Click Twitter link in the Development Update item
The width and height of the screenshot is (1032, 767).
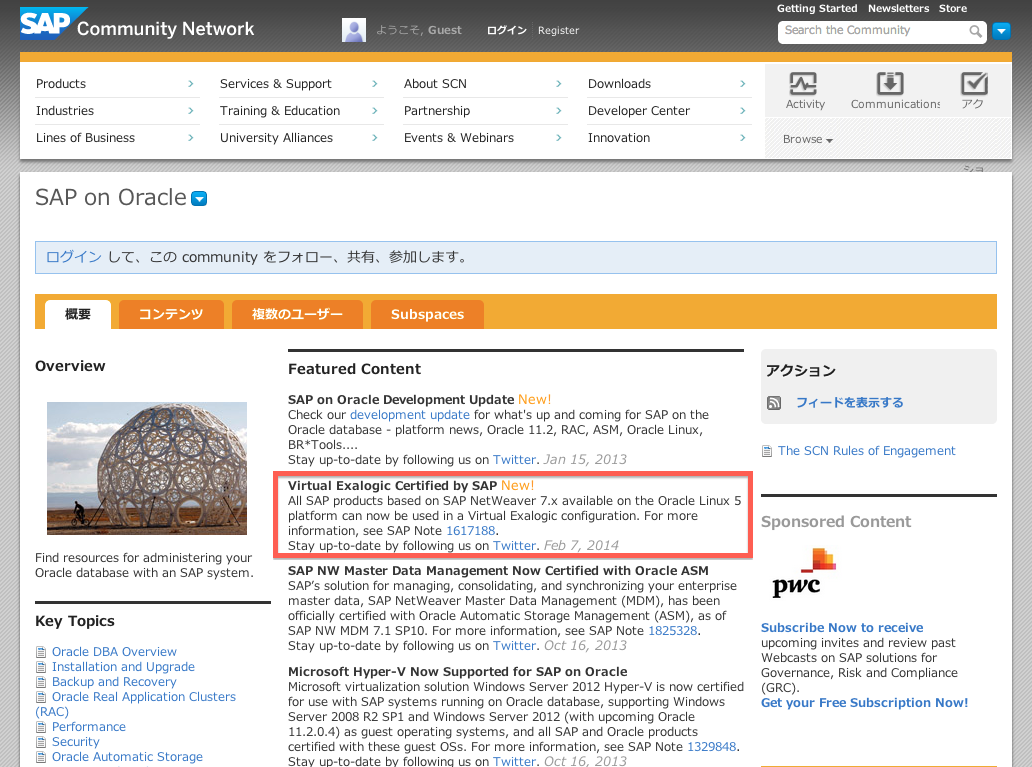point(515,460)
